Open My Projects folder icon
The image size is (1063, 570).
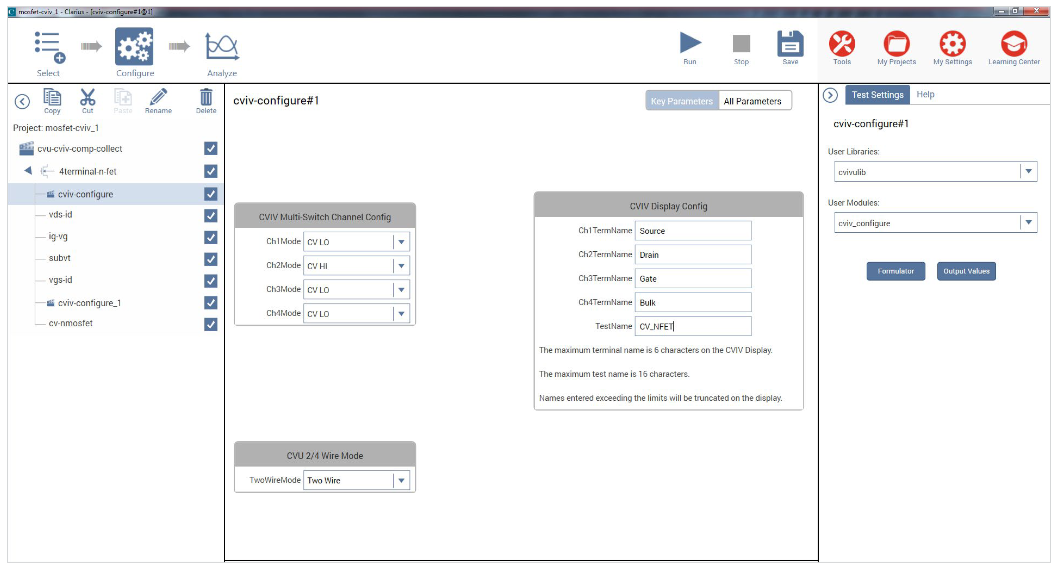pos(896,43)
